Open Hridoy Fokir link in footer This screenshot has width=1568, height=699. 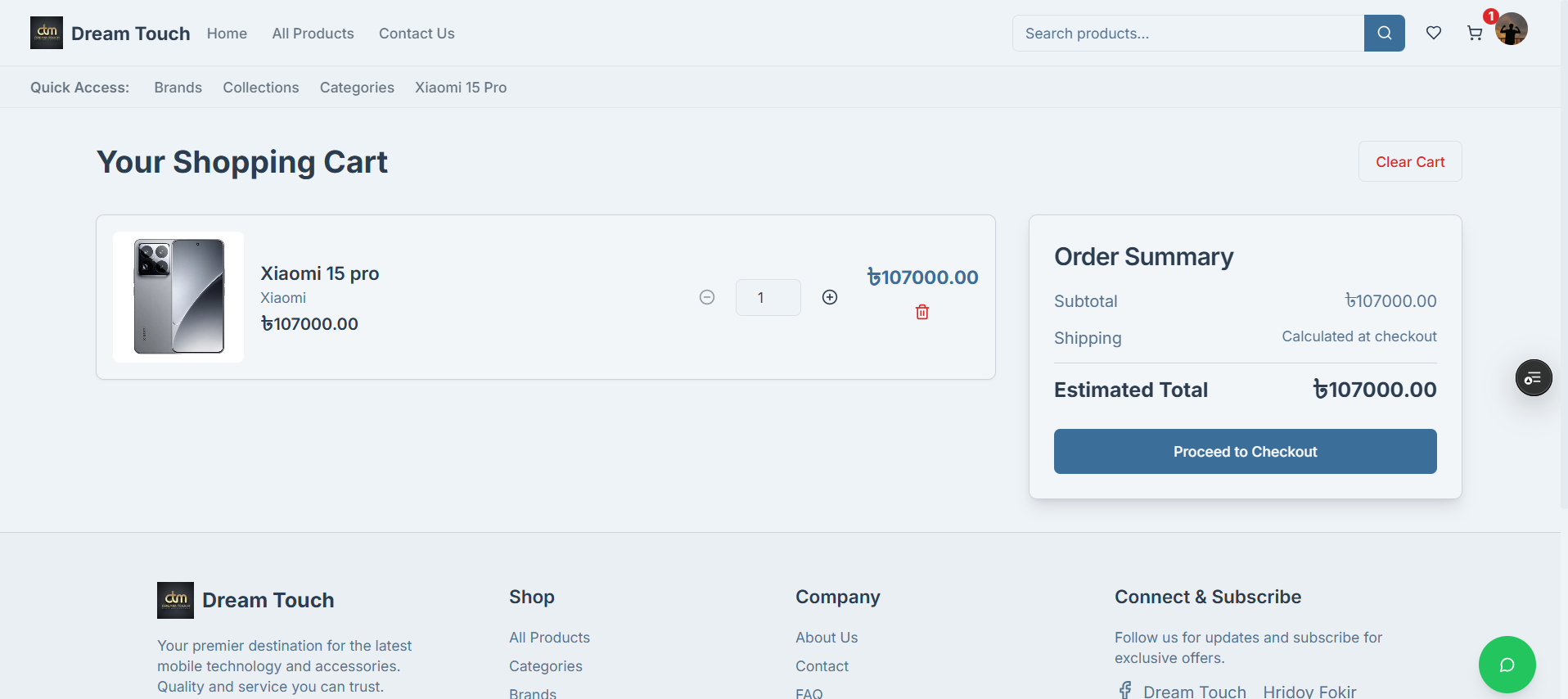1309,692
